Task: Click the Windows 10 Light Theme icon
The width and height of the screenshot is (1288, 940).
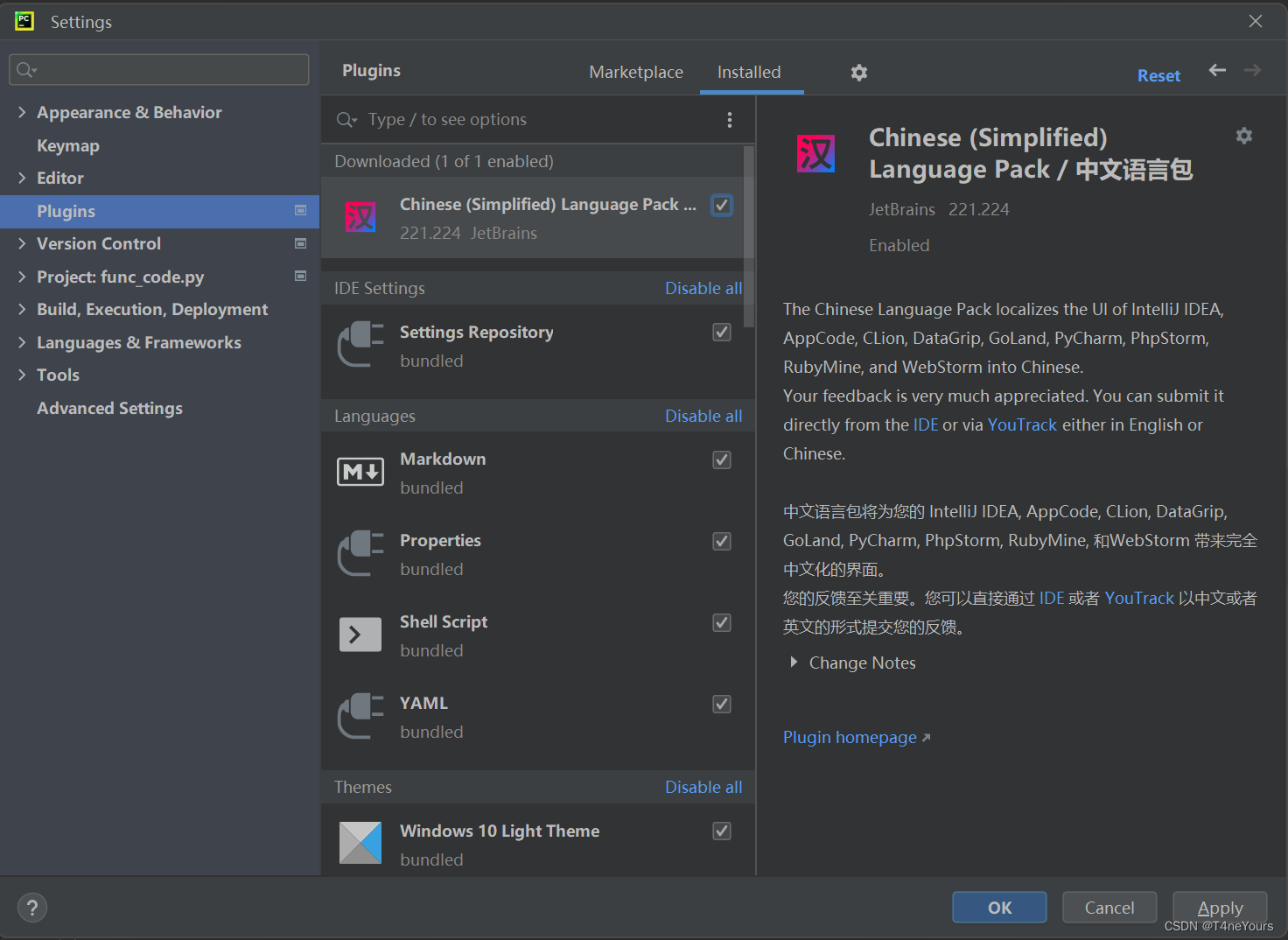Action: pyautogui.click(x=360, y=843)
